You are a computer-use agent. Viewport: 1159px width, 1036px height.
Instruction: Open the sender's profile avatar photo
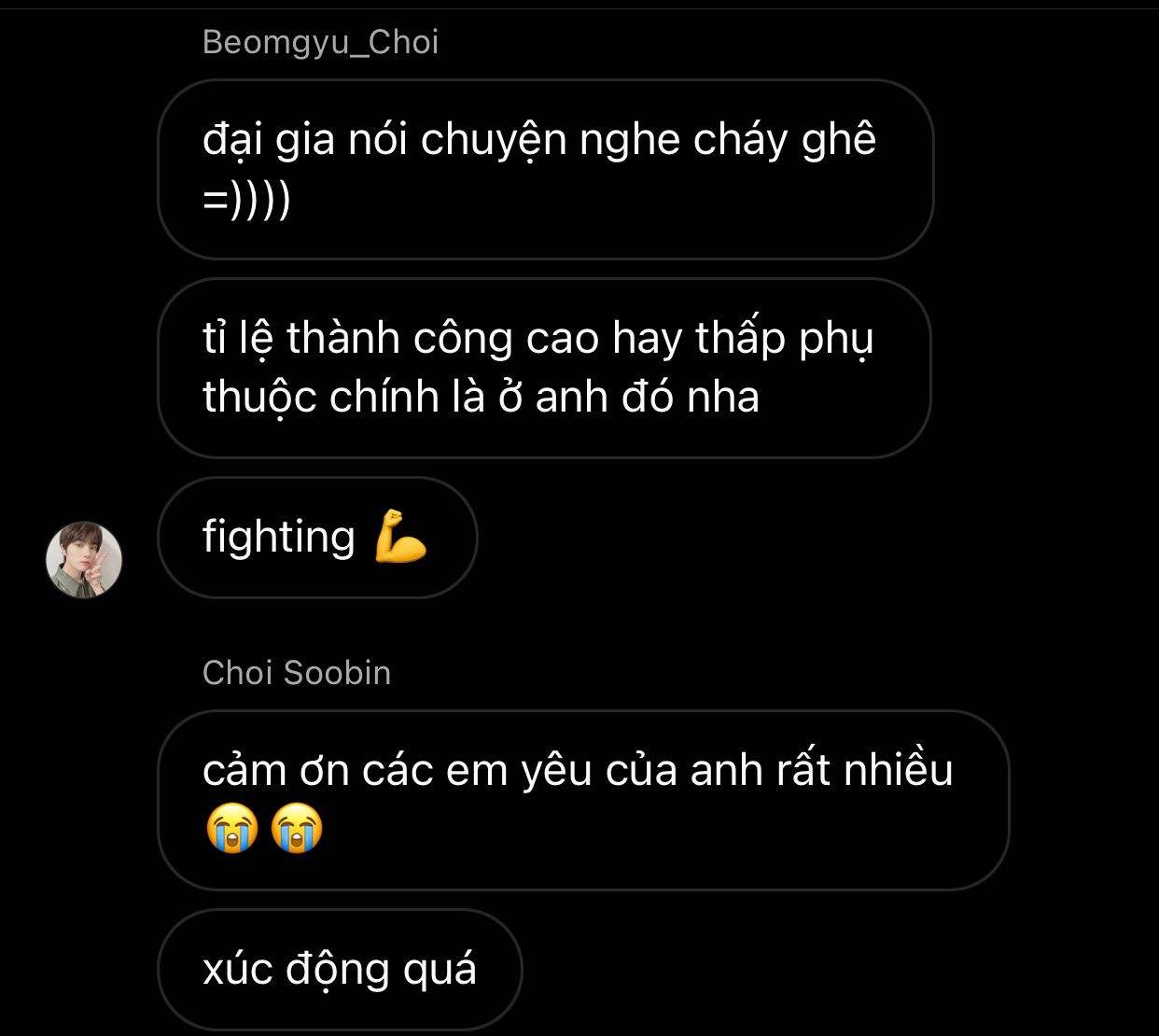tap(84, 559)
